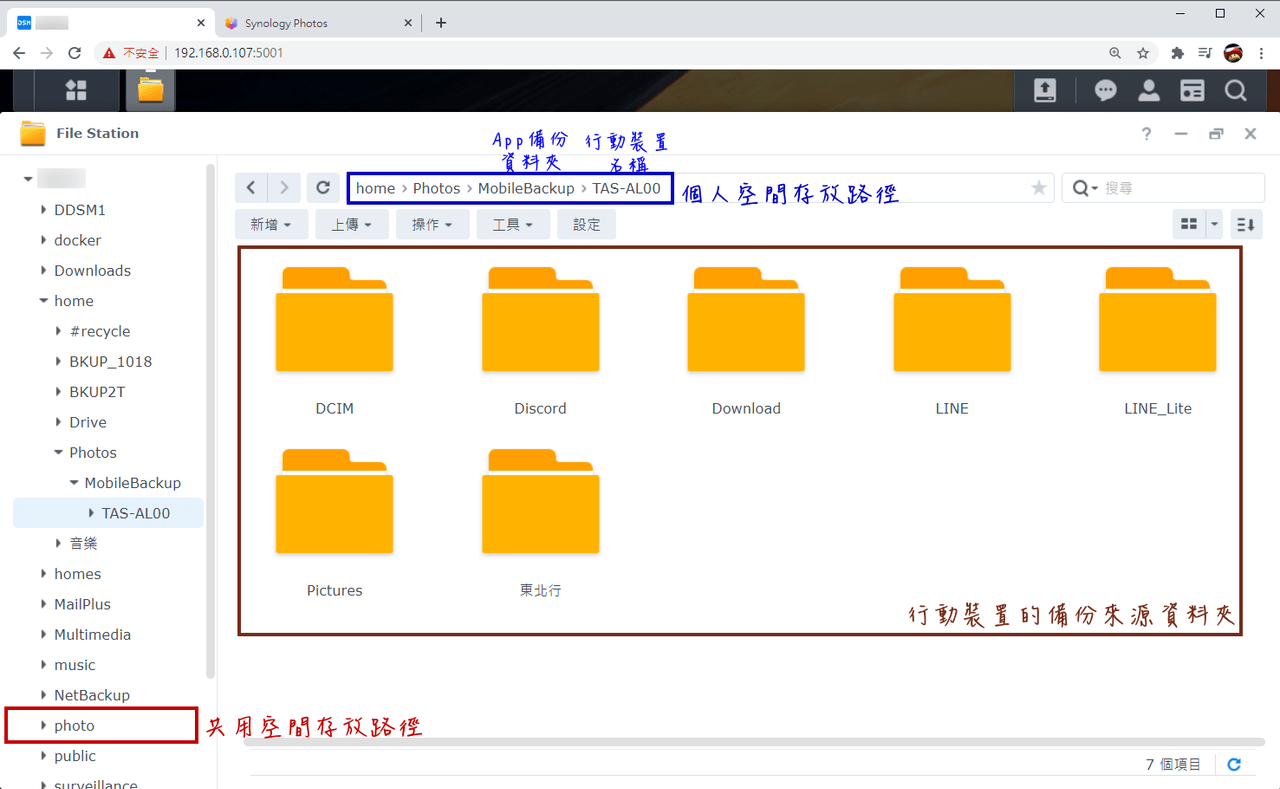Open the user options icon
Image resolution: width=1280 pixels, height=789 pixels.
pyautogui.click(x=1149, y=91)
